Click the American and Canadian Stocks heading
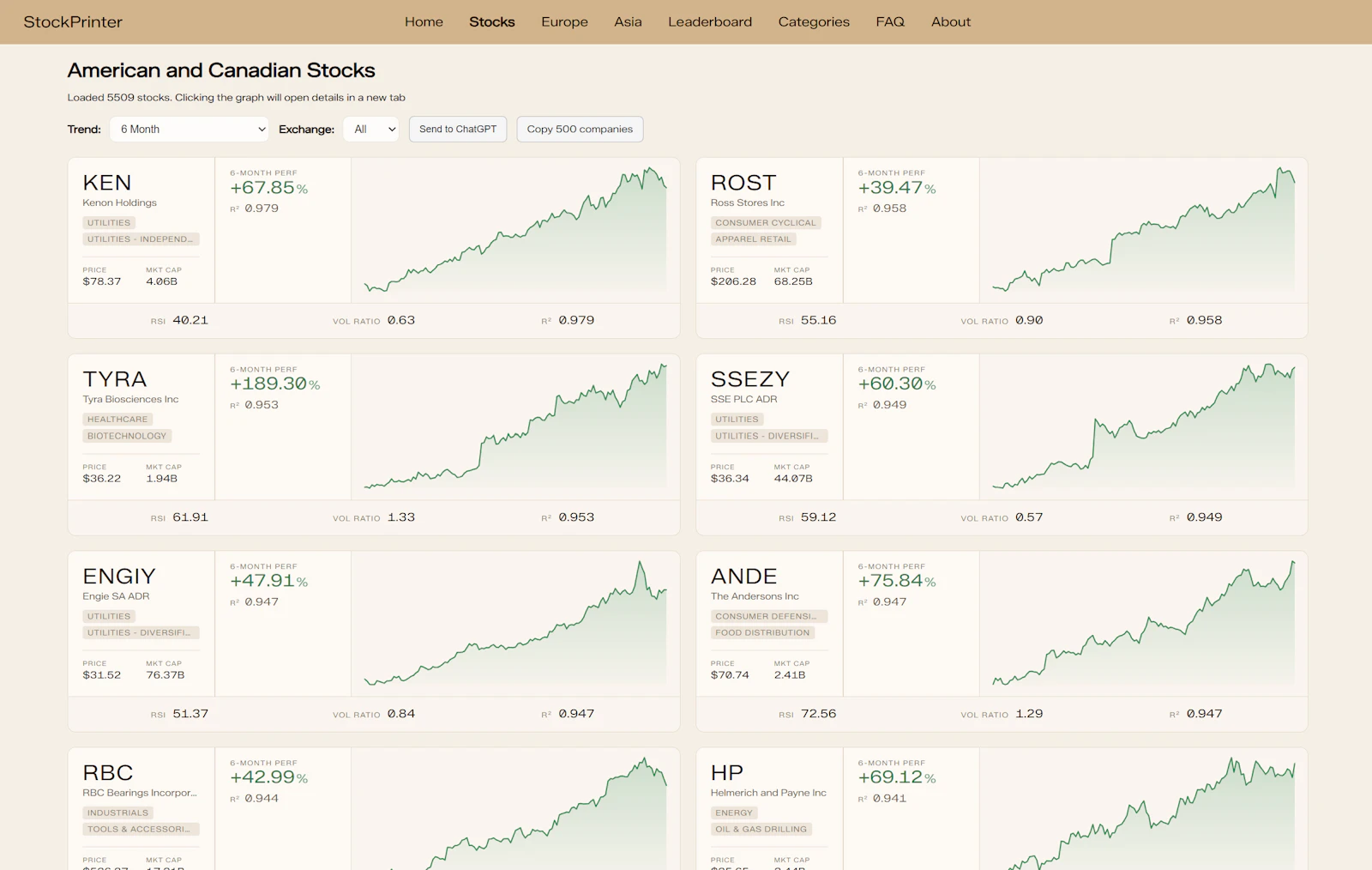 click(x=221, y=70)
